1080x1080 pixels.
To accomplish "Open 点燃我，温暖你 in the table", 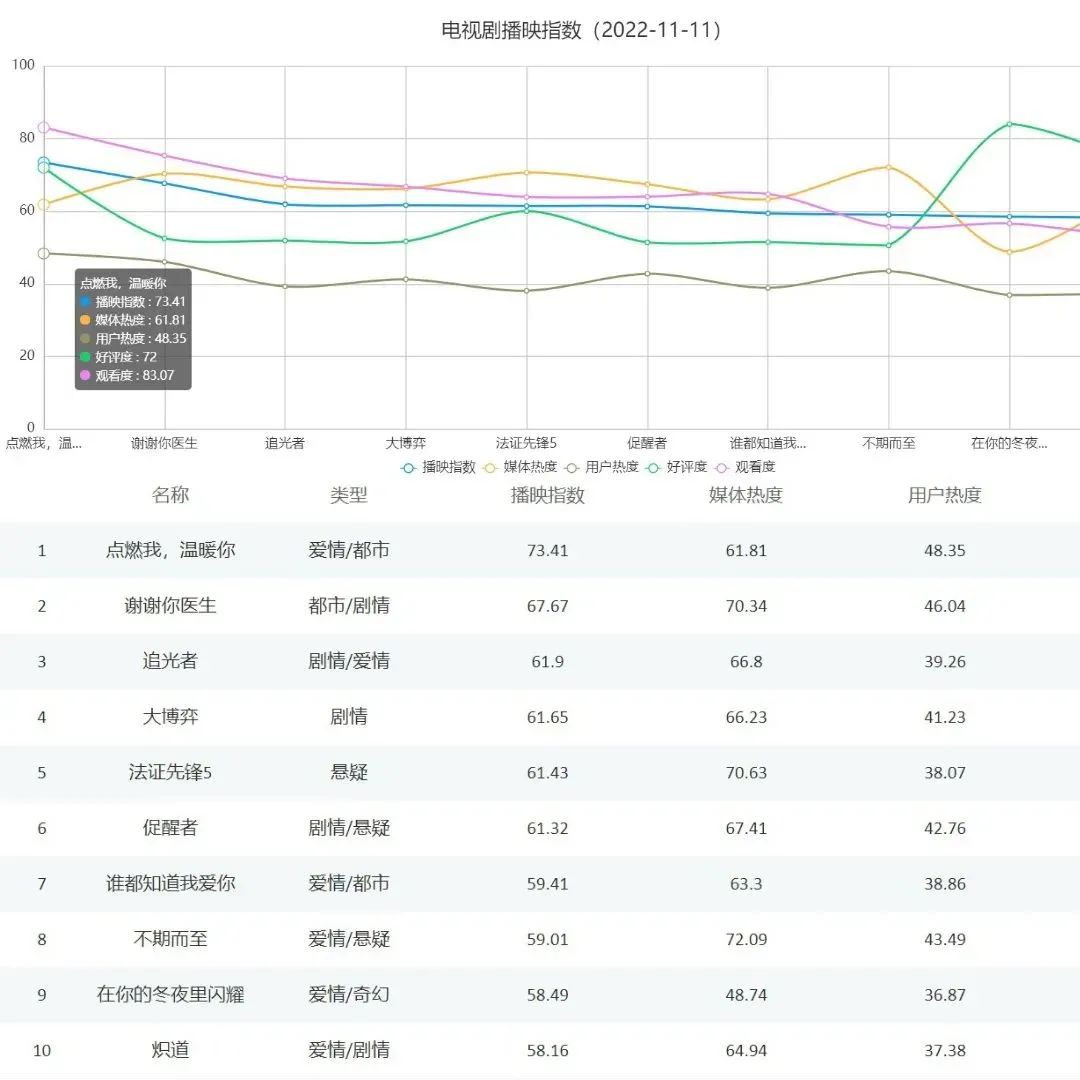I will pos(170,550).
